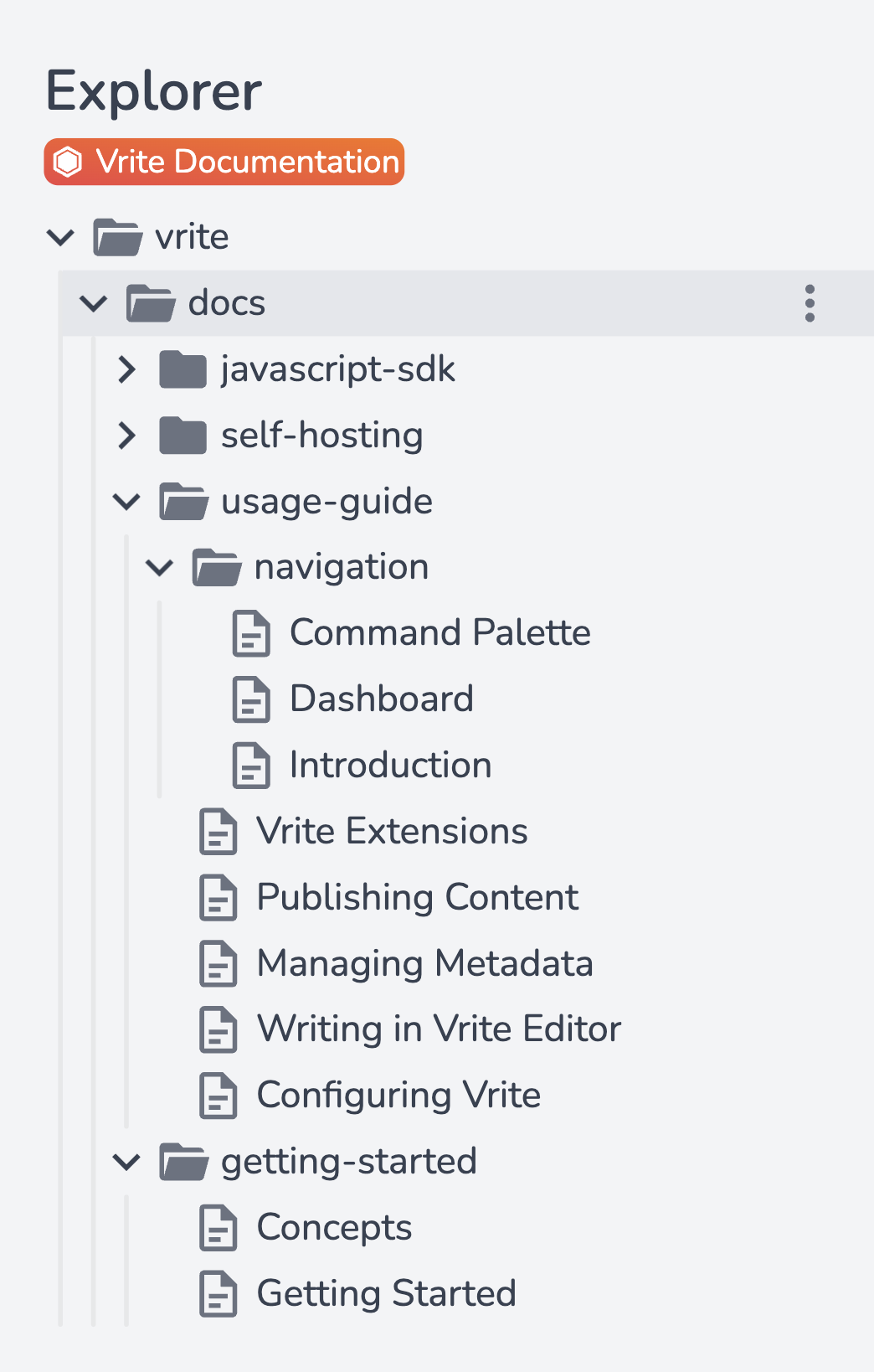
Task: Collapse the usage-guide folder
Action: [126, 501]
